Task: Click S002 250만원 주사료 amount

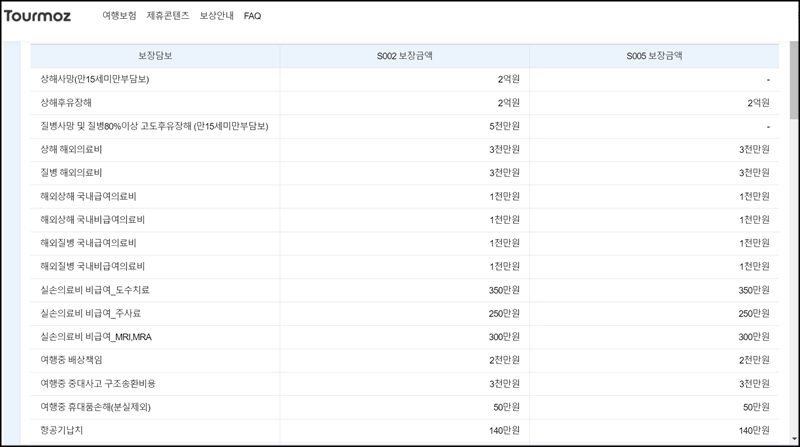Action: (x=504, y=313)
